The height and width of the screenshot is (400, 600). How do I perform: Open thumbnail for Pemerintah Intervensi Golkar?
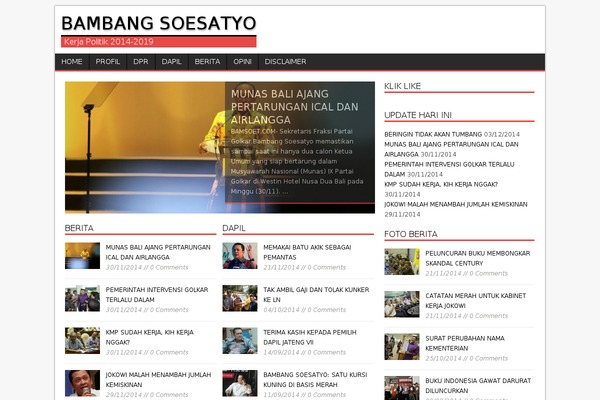82,298
